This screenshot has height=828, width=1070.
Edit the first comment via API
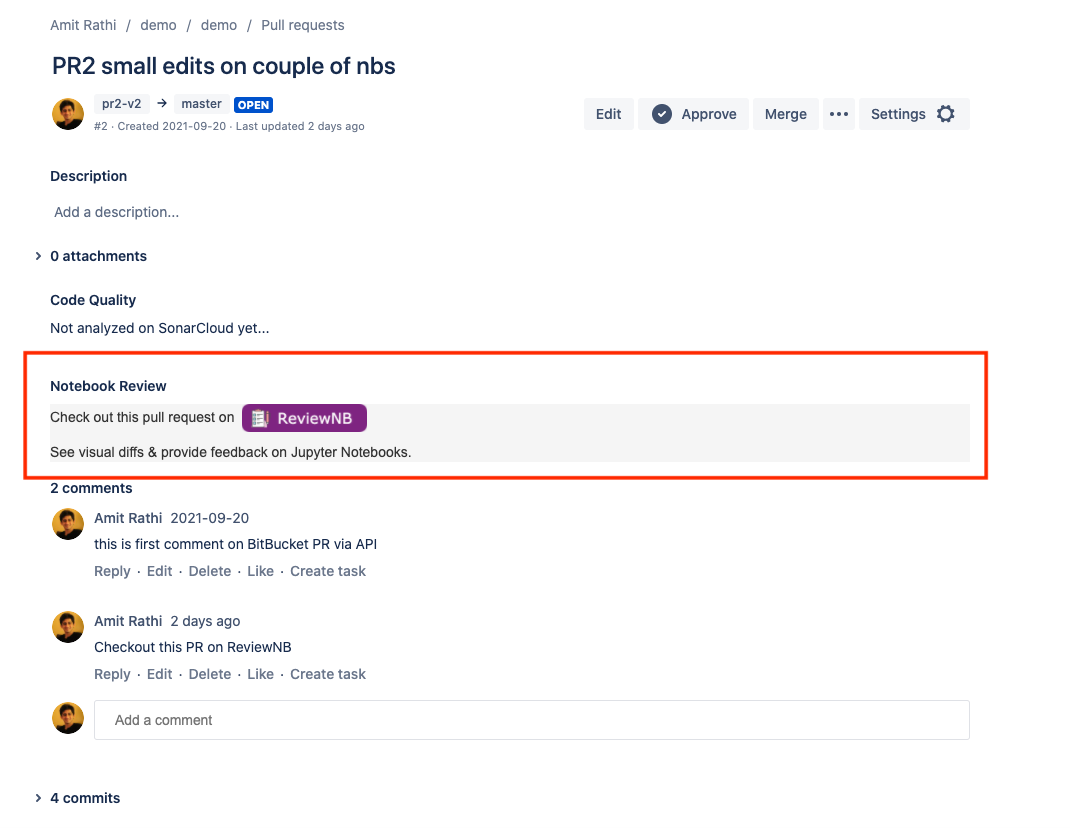click(x=160, y=571)
